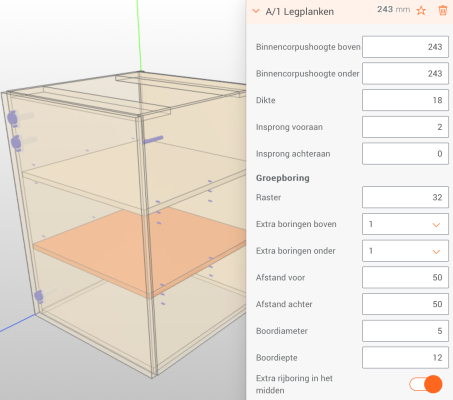Delete A/1 Legplanken with trash icon
This screenshot has width=453, height=400.
click(x=442, y=11)
